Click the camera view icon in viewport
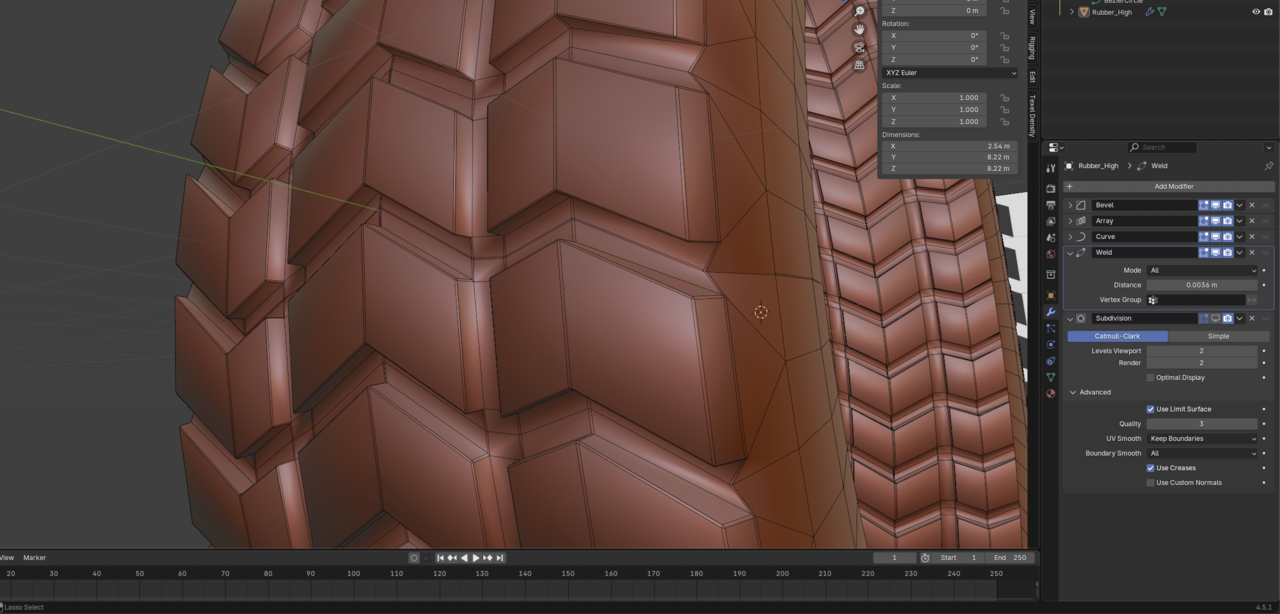Viewport: 1280px width, 614px height. [859, 47]
